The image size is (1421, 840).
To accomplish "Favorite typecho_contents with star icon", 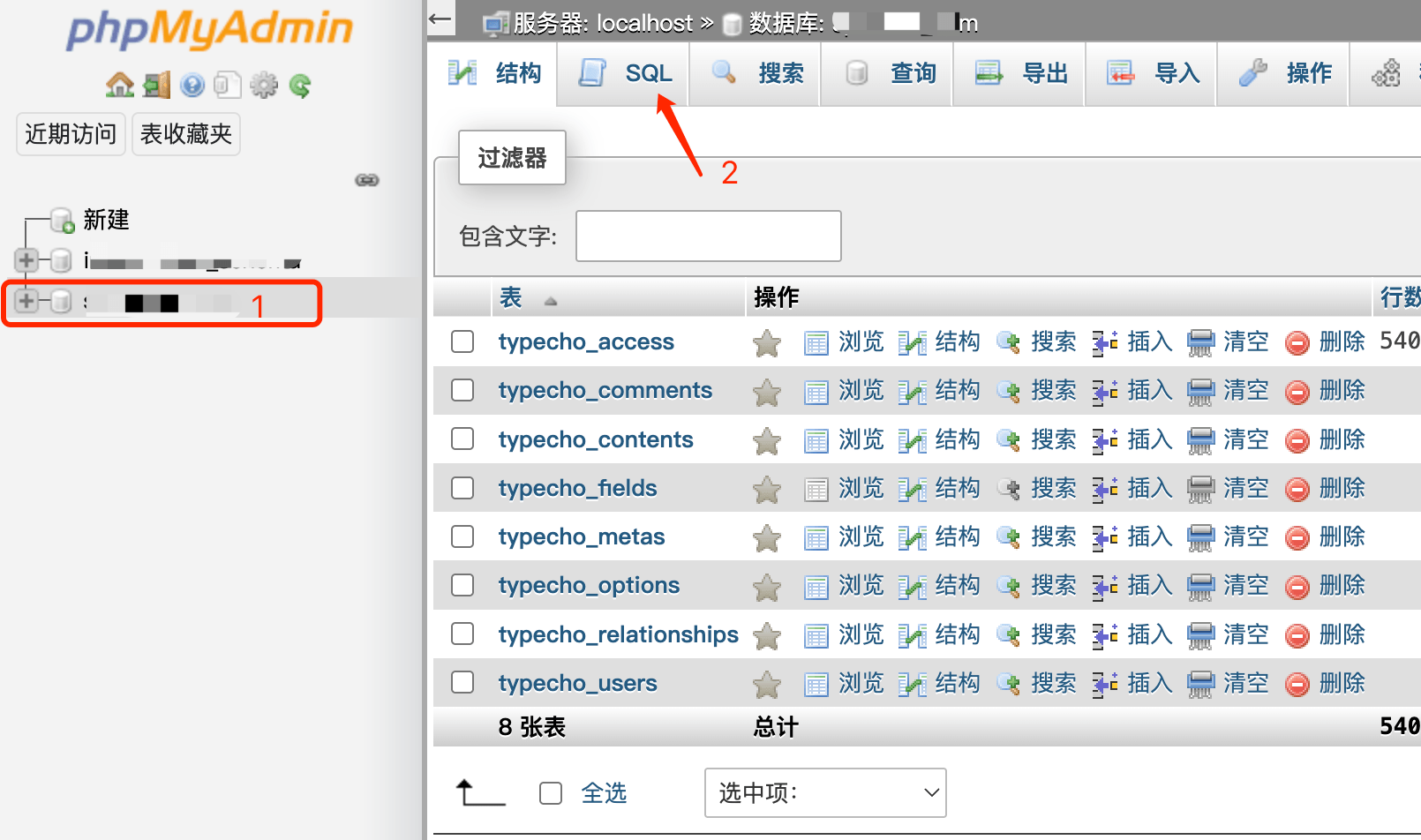I will [x=767, y=440].
